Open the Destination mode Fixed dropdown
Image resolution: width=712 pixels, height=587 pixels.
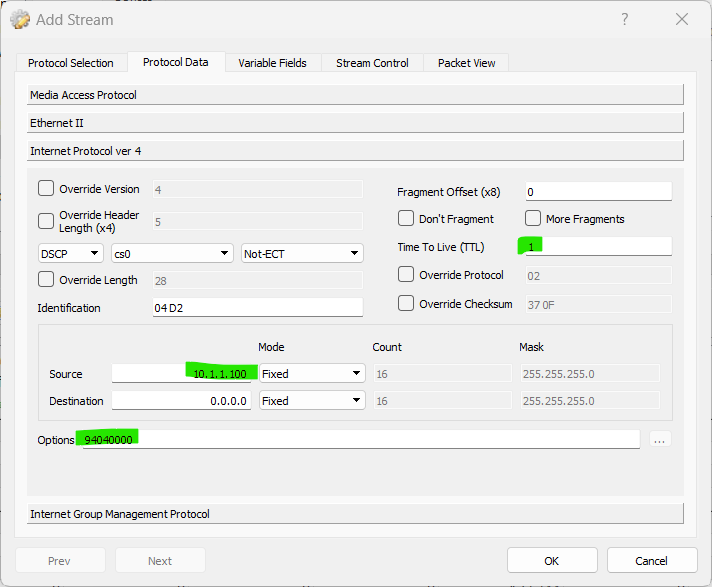(312, 401)
